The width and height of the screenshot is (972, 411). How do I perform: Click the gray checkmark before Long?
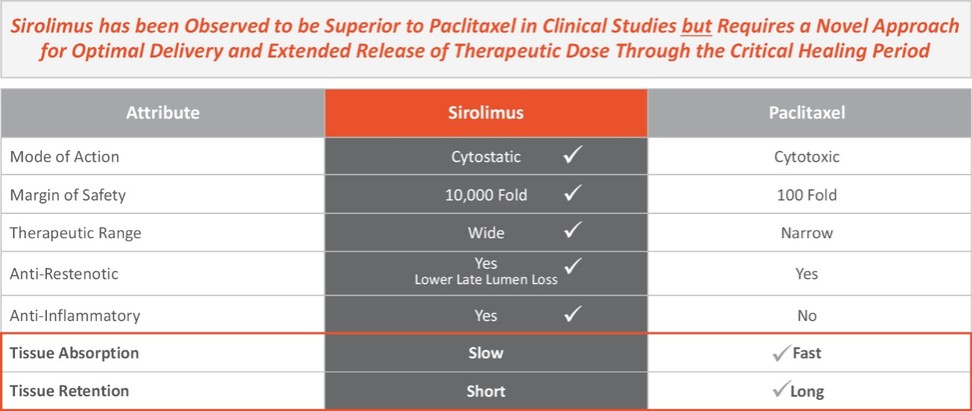[x=780, y=392]
